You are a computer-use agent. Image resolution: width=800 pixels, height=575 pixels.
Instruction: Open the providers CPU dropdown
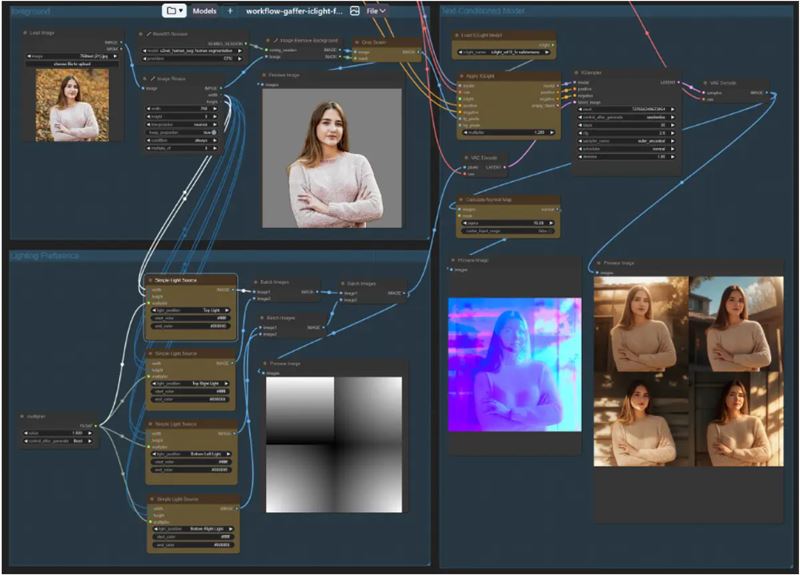click(x=192, y=59)
